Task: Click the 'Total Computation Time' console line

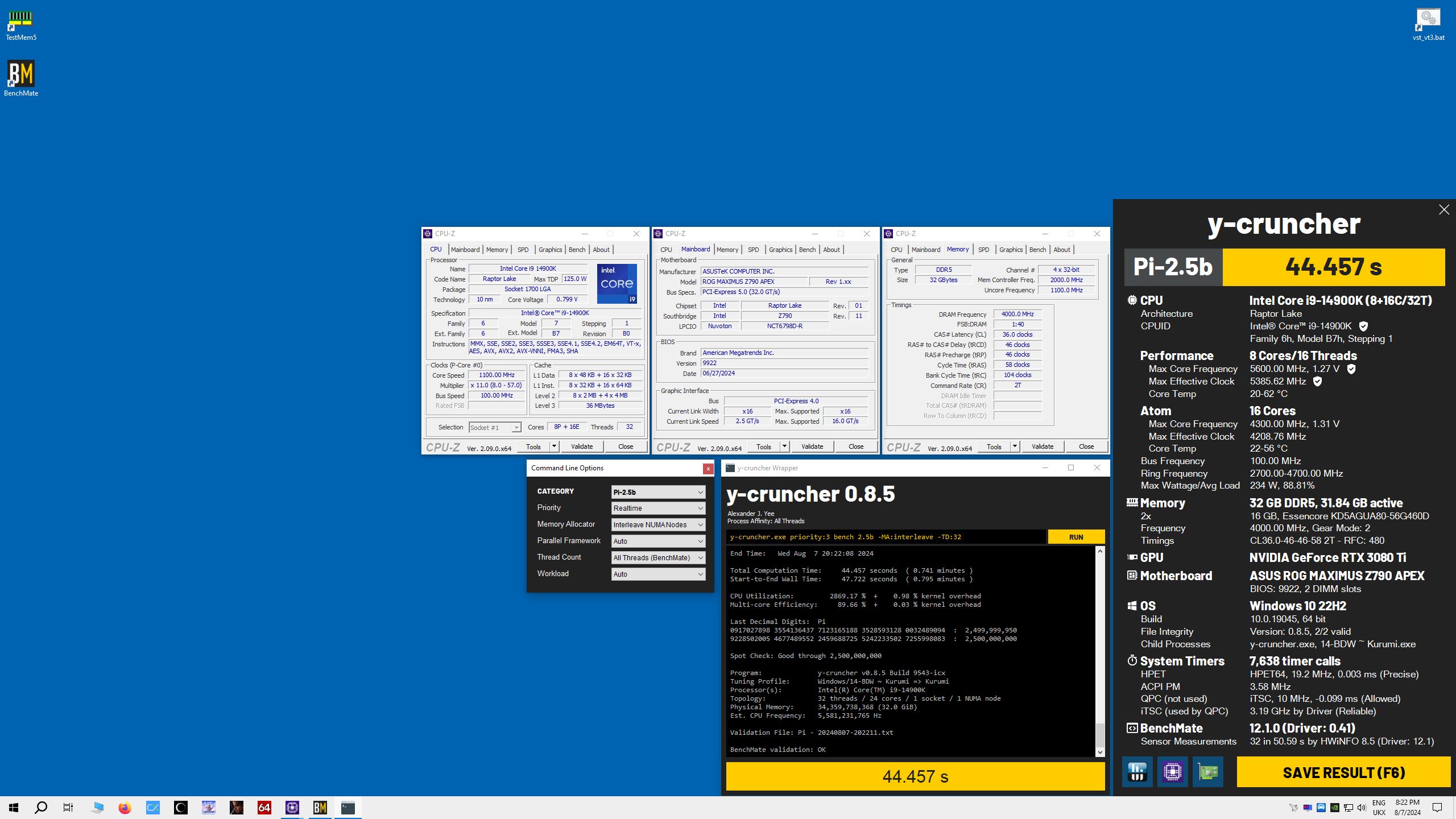Action: [x=851, y=570]
